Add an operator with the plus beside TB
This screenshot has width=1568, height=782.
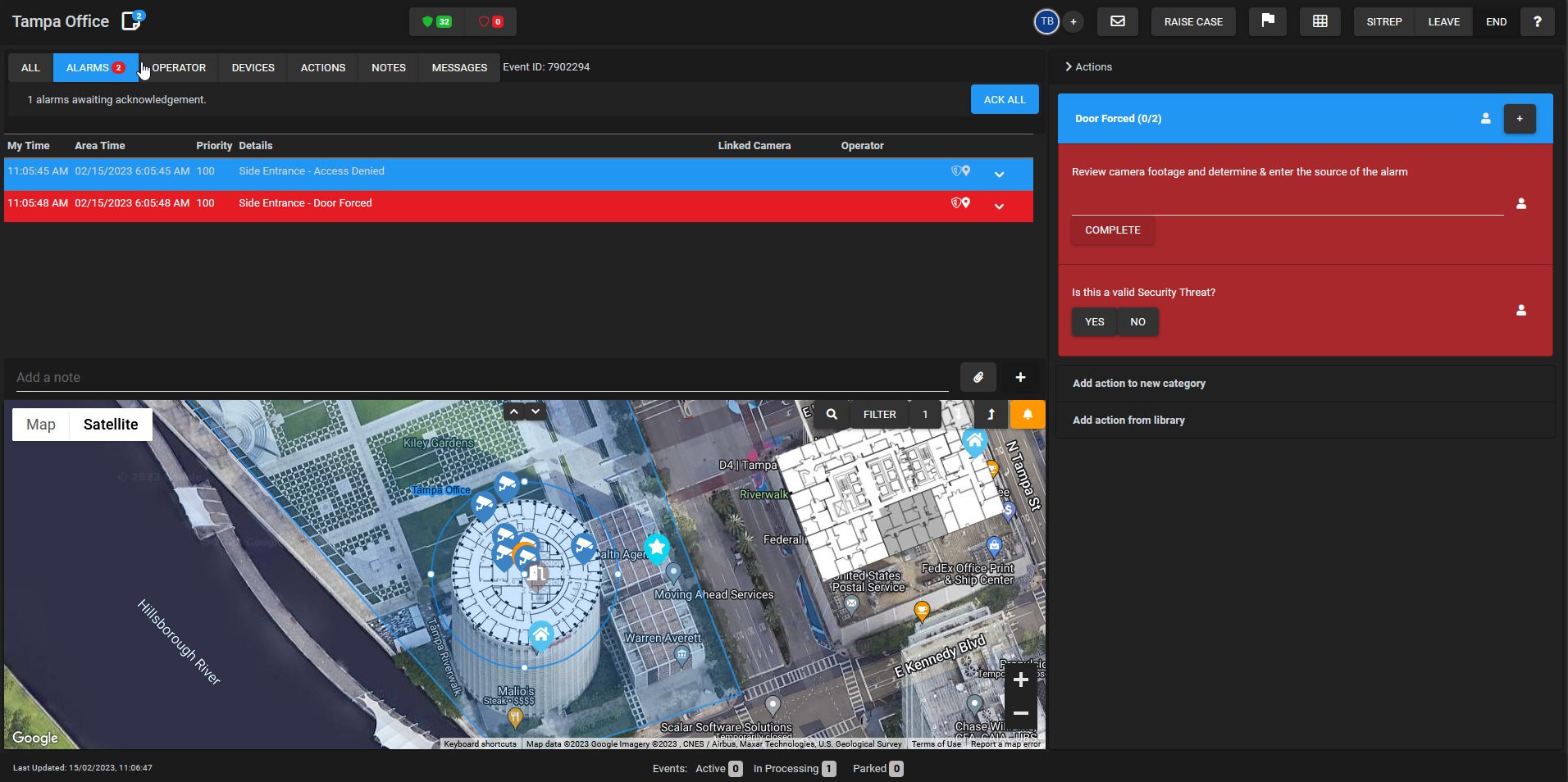[1073, 22]
